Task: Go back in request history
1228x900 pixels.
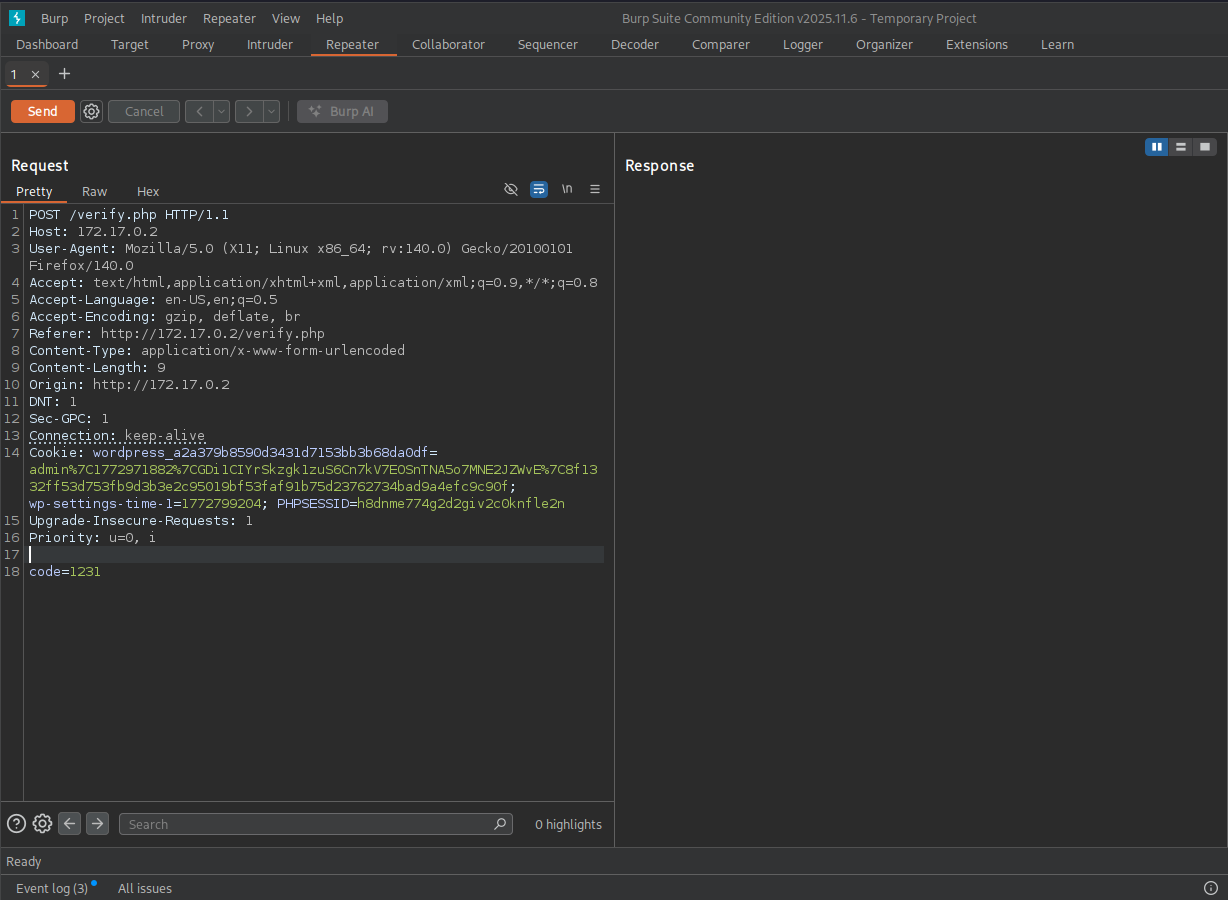Action: [x=199, y=112]
